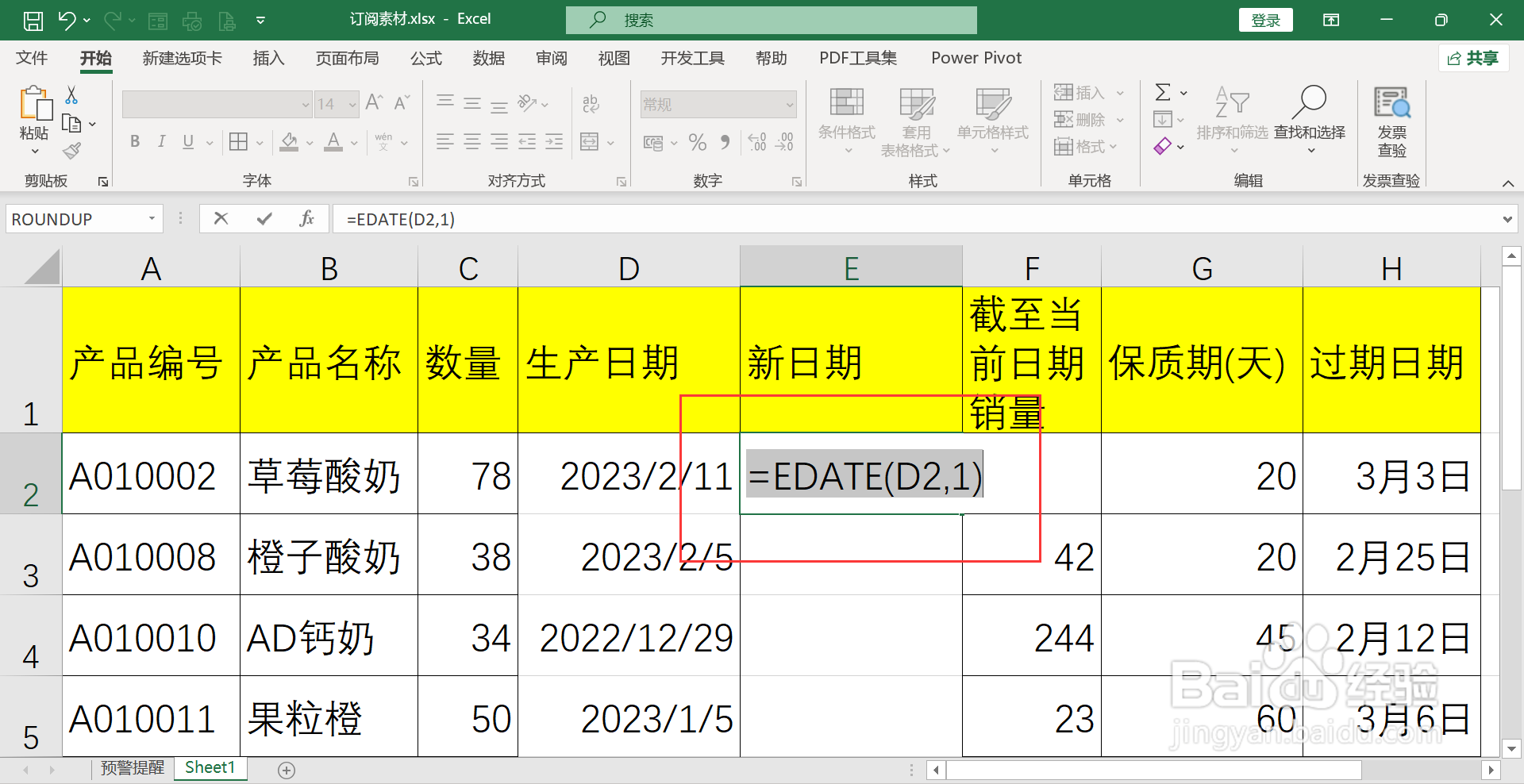The height and width of the screenshot is (784, 1524).
Task: Open the font color swatch
Action: [x=333, y=141]
